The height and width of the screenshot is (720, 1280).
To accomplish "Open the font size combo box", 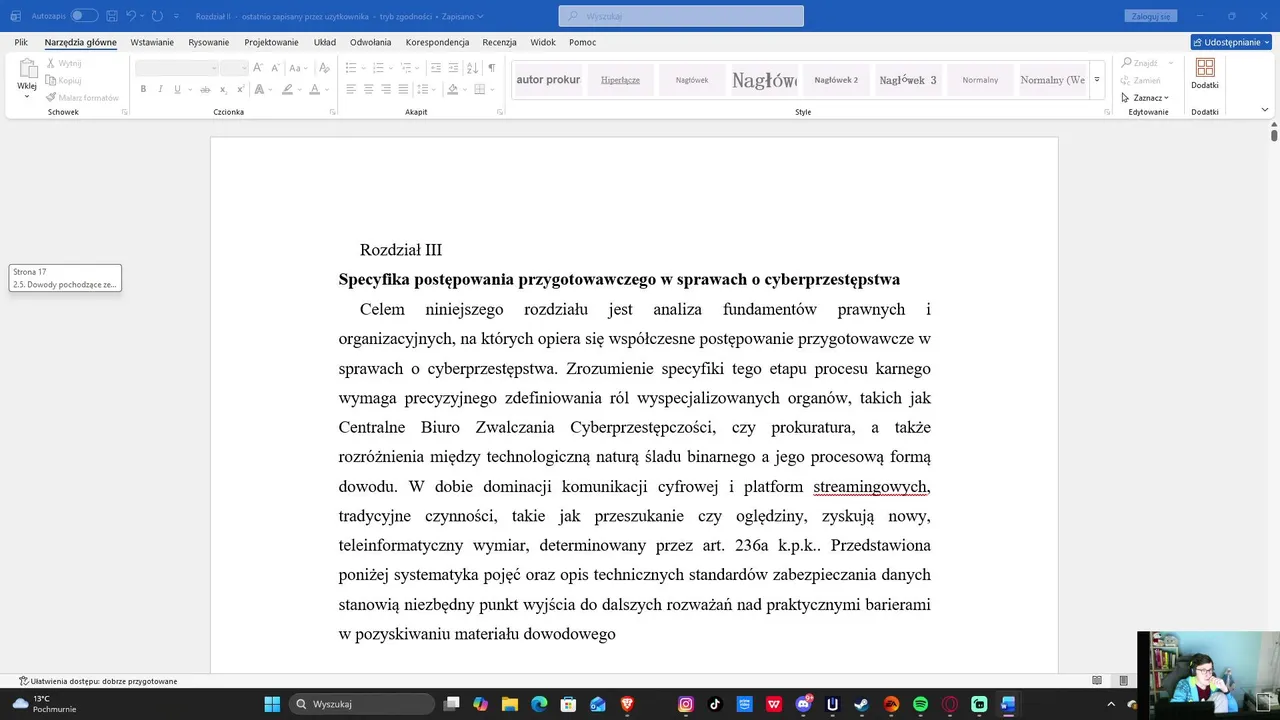I will pos(234,68).
